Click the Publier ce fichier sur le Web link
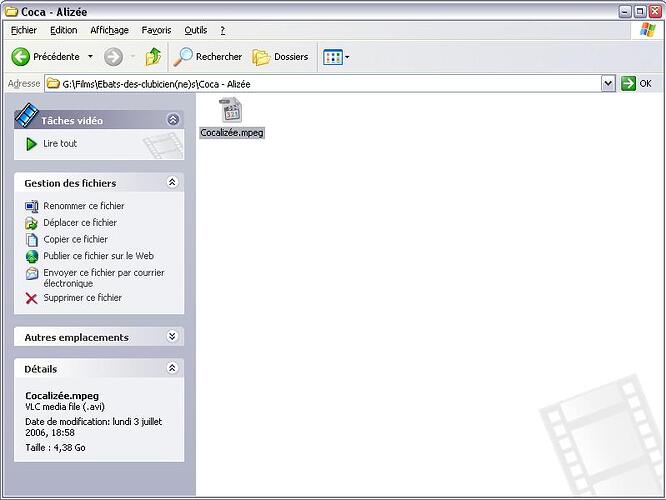This screenshot has width=666, height=500. [98, 256]
